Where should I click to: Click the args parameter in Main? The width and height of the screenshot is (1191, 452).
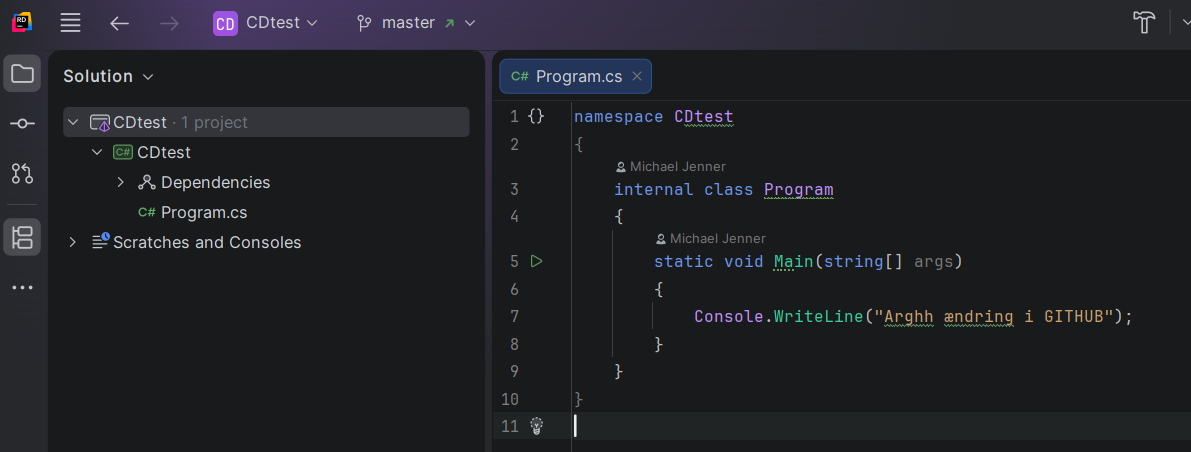pyautogui.click(x=934, y=262)
